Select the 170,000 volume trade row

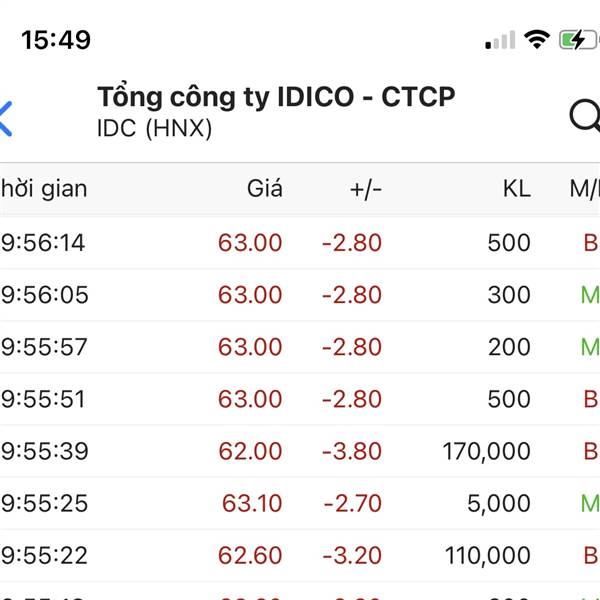tap(300, 451)
